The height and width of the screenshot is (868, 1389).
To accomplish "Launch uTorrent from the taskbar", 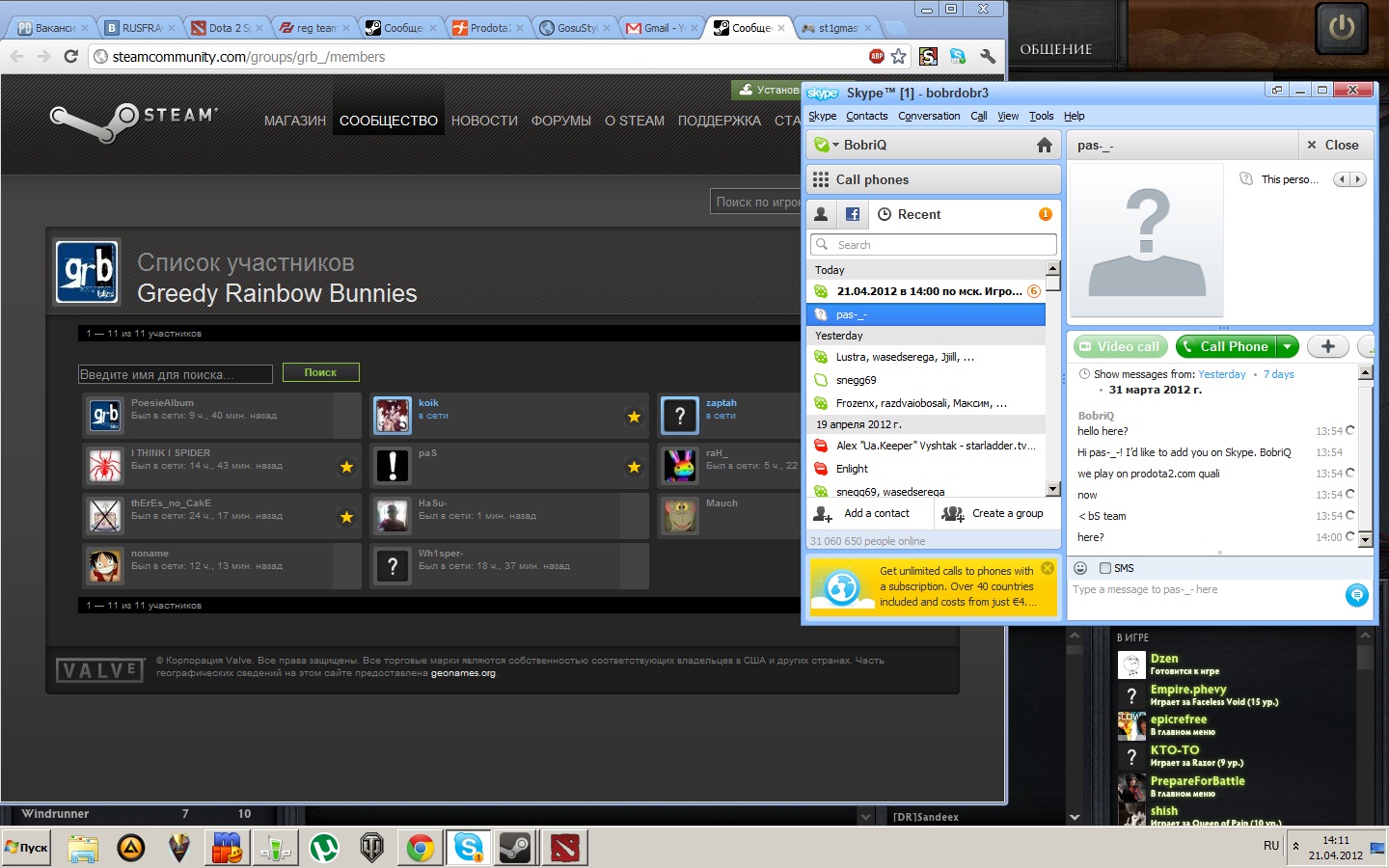I will pos(323,848).
